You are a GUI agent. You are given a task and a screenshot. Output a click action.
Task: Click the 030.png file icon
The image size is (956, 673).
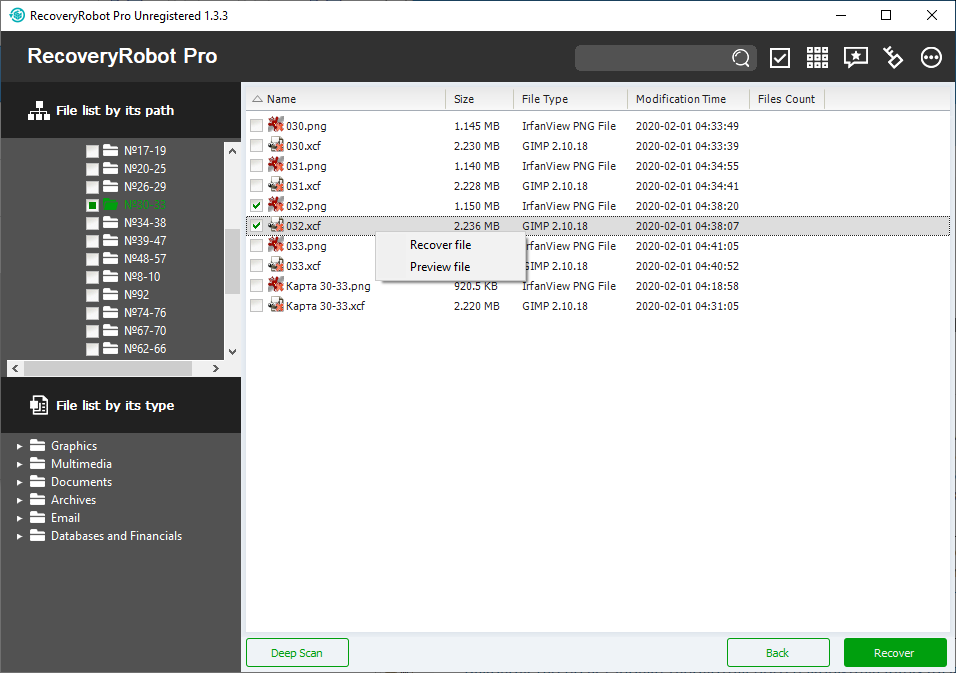tap(276, 125)
